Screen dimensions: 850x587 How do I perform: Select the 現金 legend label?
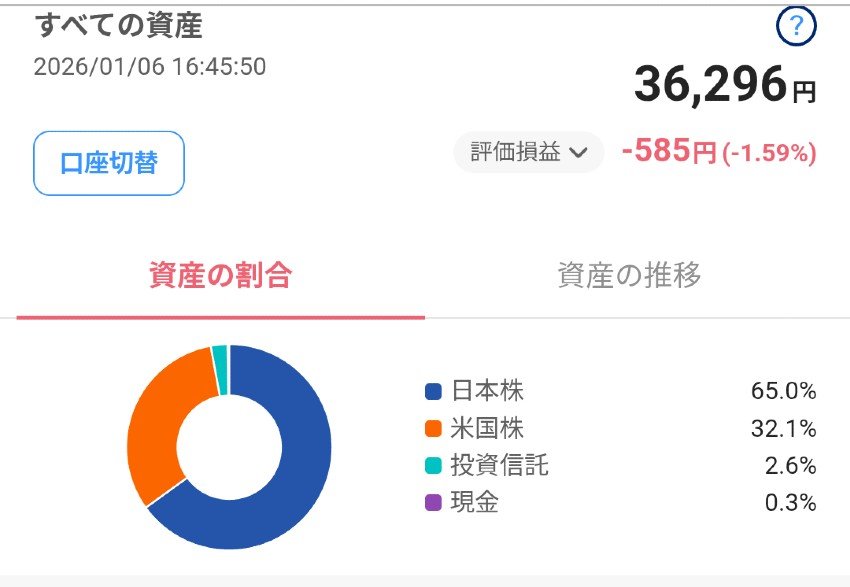coord(475,503)
